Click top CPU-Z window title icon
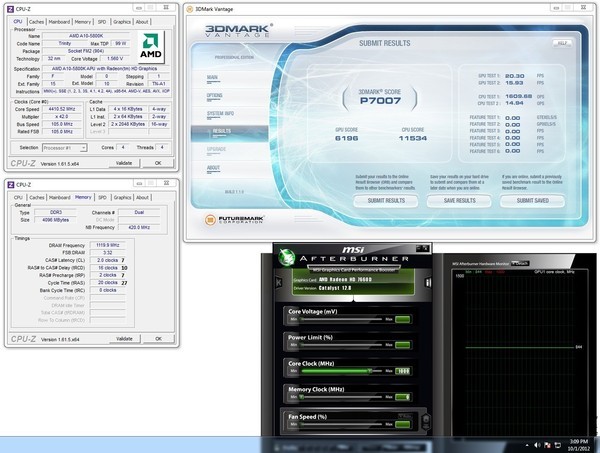The height and width of the screenshot is (453, 600). point(11,9)
